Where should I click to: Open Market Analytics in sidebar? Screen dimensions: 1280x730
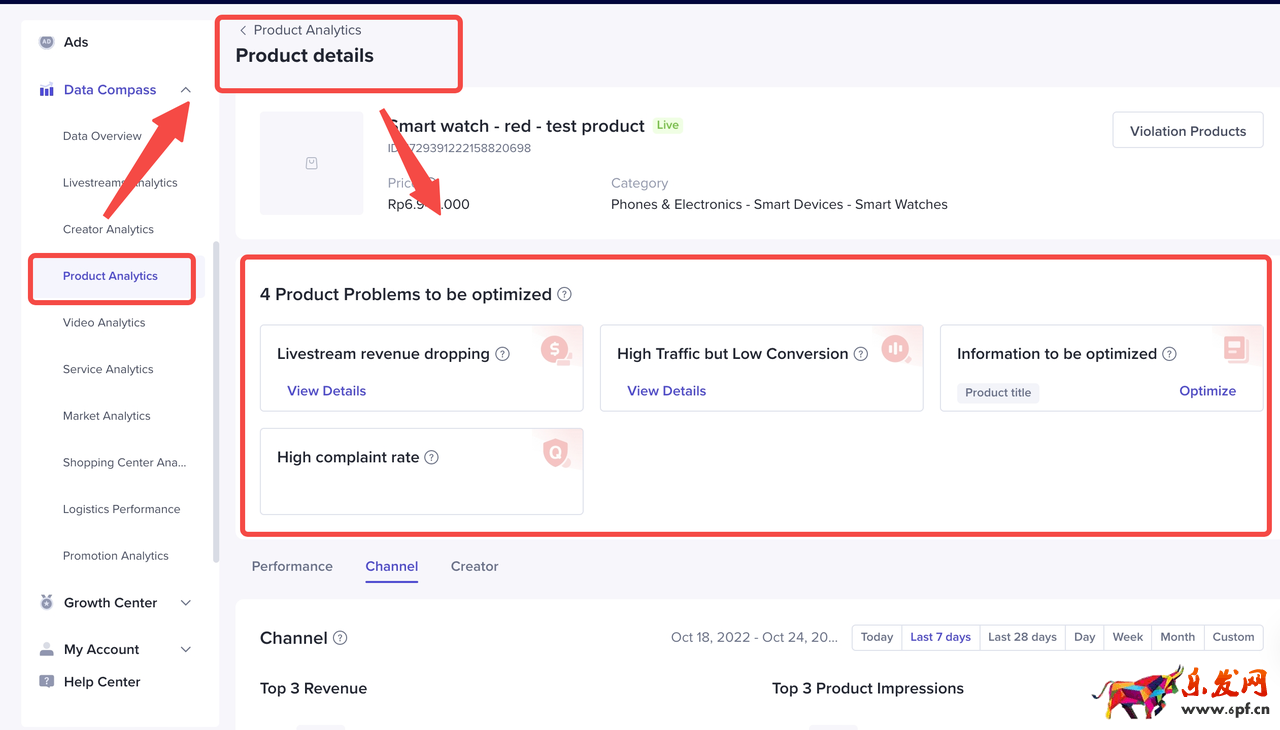(x=107, y=416)
